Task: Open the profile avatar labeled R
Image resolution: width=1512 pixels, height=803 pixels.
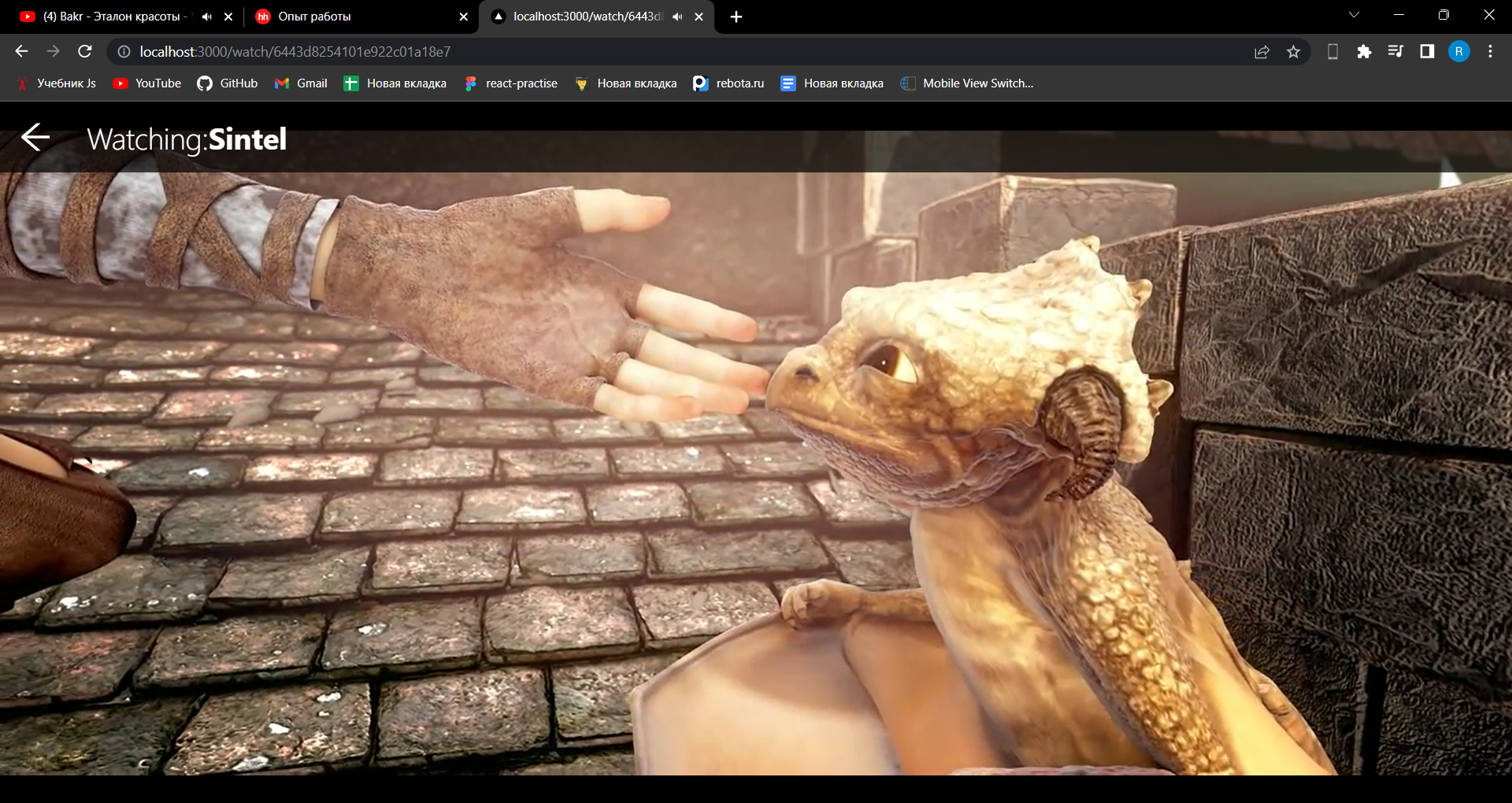Action: tap(1458, 51)
